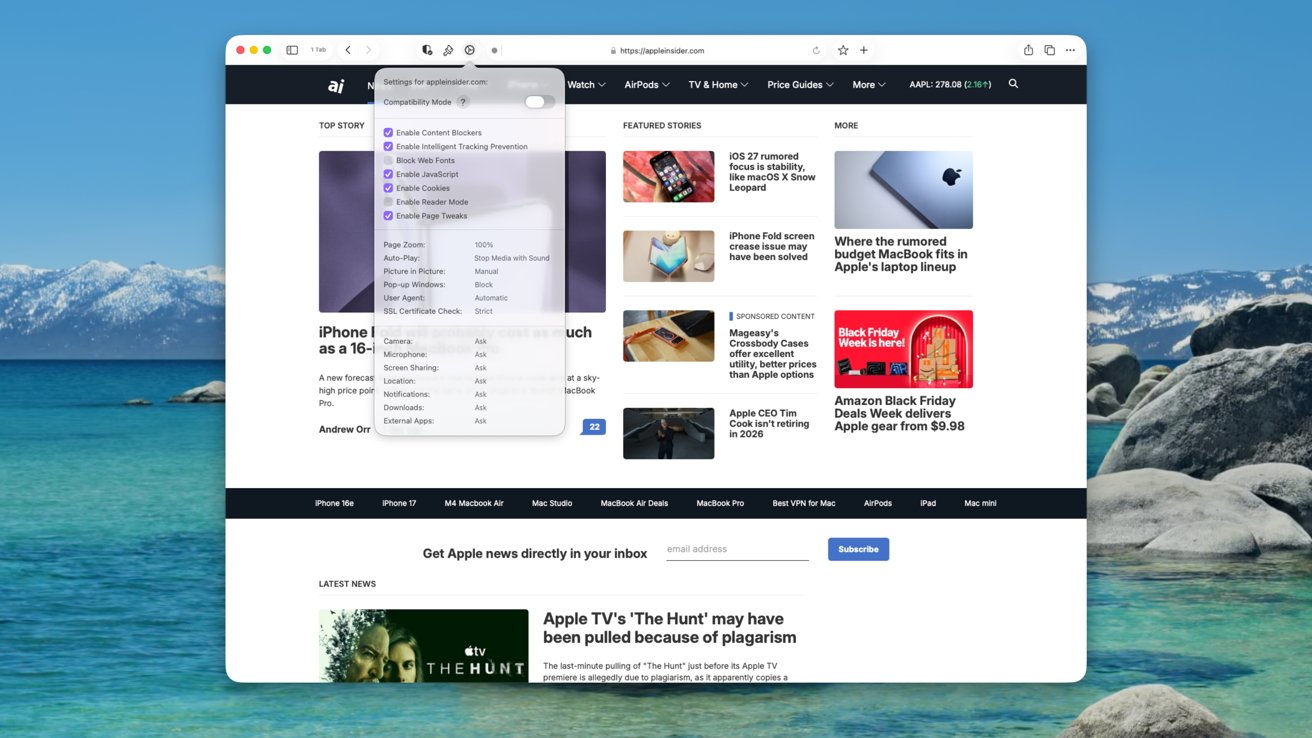Open the Auto-Play setting dropdown
Viewport: 1312px width, 738px height.
tap(511, 258)
